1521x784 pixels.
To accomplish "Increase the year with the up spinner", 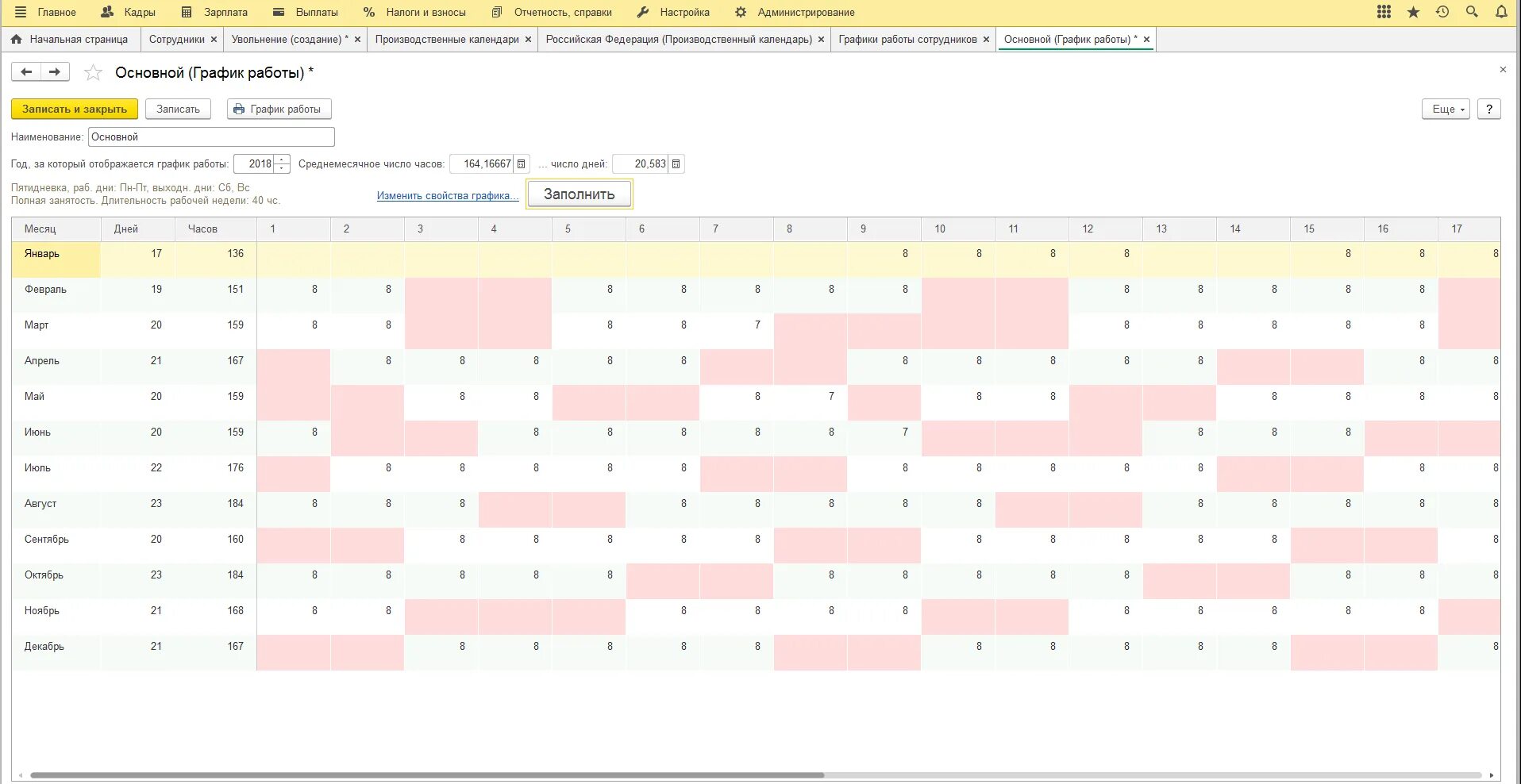I will (x=282, y=159).
